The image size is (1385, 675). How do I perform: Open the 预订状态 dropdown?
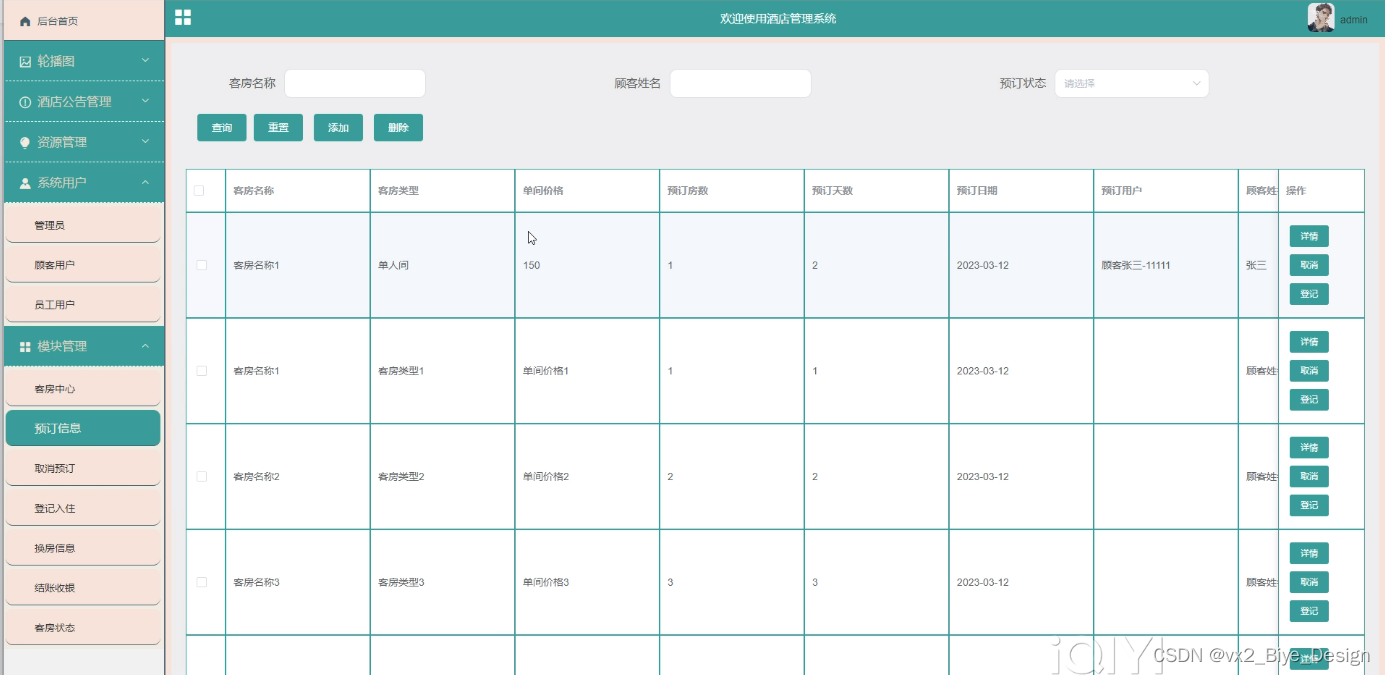pos(1132,84)
